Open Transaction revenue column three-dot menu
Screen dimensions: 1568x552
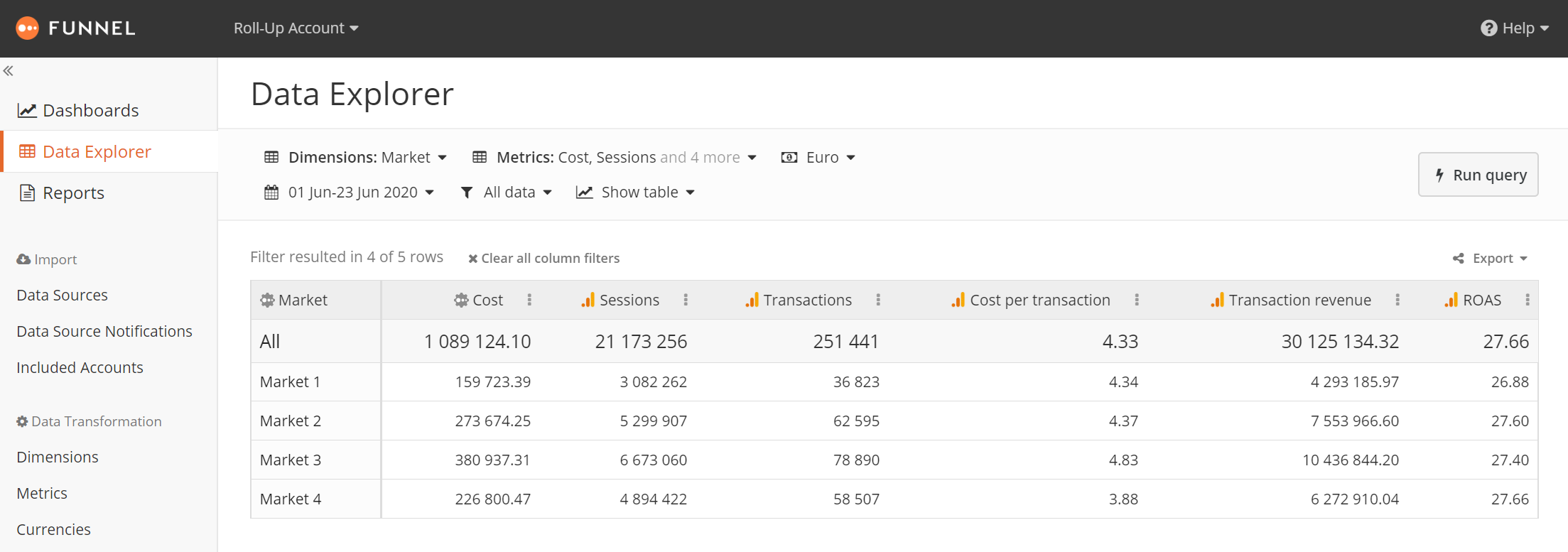point(1397,300)
